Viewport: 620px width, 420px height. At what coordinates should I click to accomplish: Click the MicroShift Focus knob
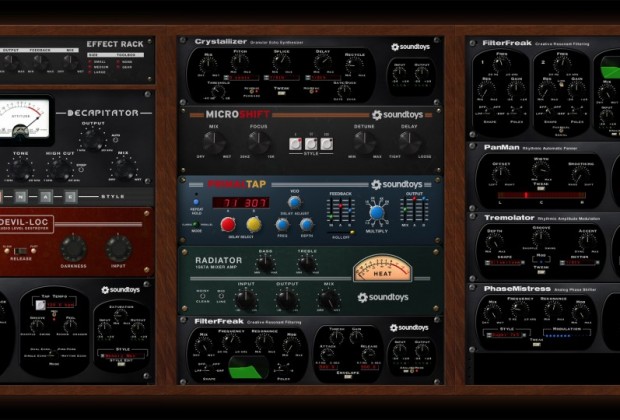tap(259, 142)
